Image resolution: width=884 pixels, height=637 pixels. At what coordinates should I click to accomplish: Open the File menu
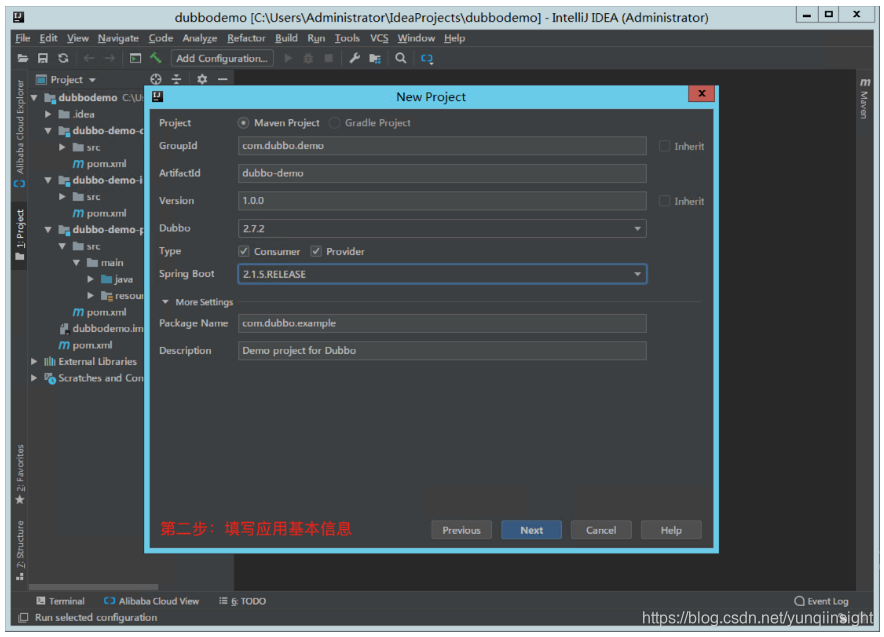point(23,38)
